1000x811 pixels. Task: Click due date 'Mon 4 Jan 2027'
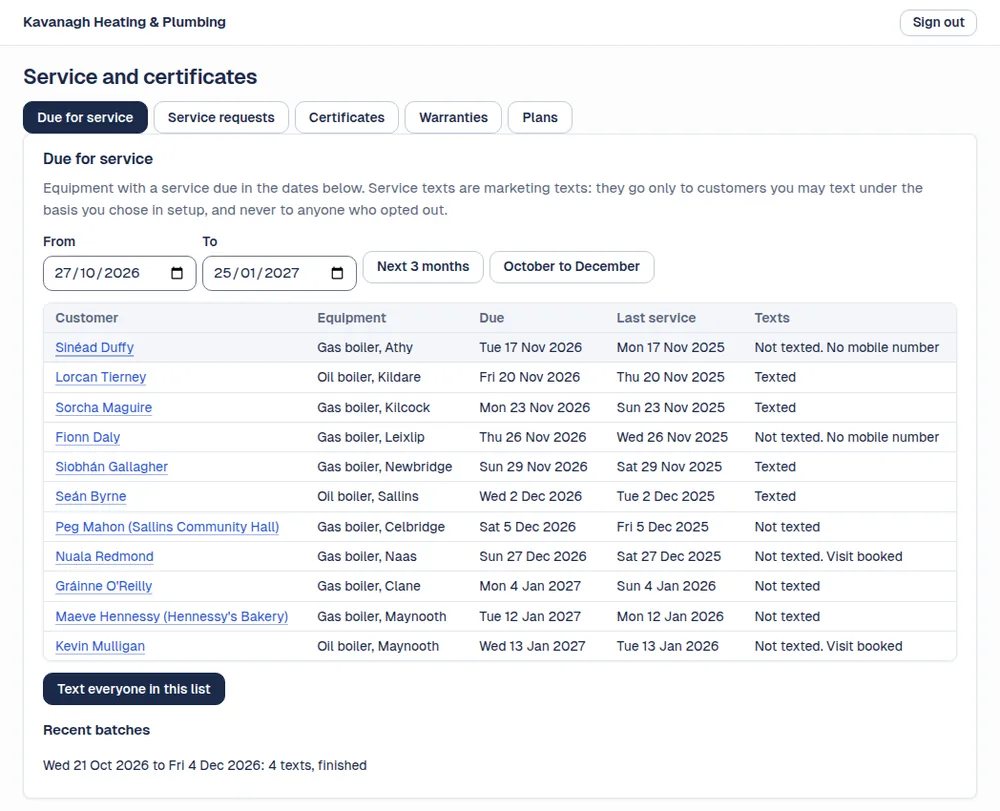530,586
